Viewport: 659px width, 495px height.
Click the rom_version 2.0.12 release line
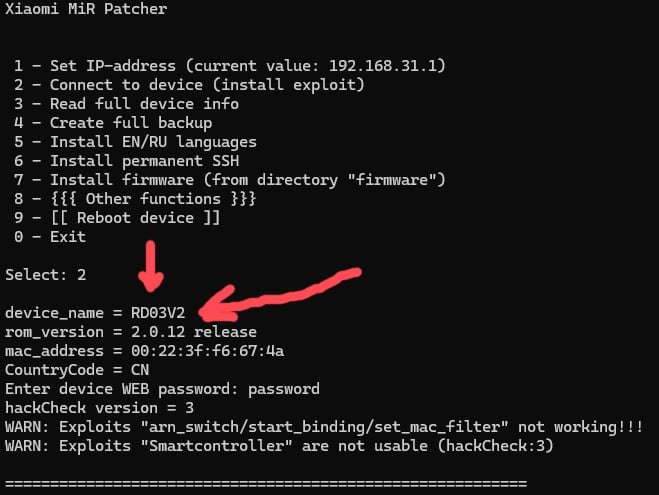click(x=130, y=332)
